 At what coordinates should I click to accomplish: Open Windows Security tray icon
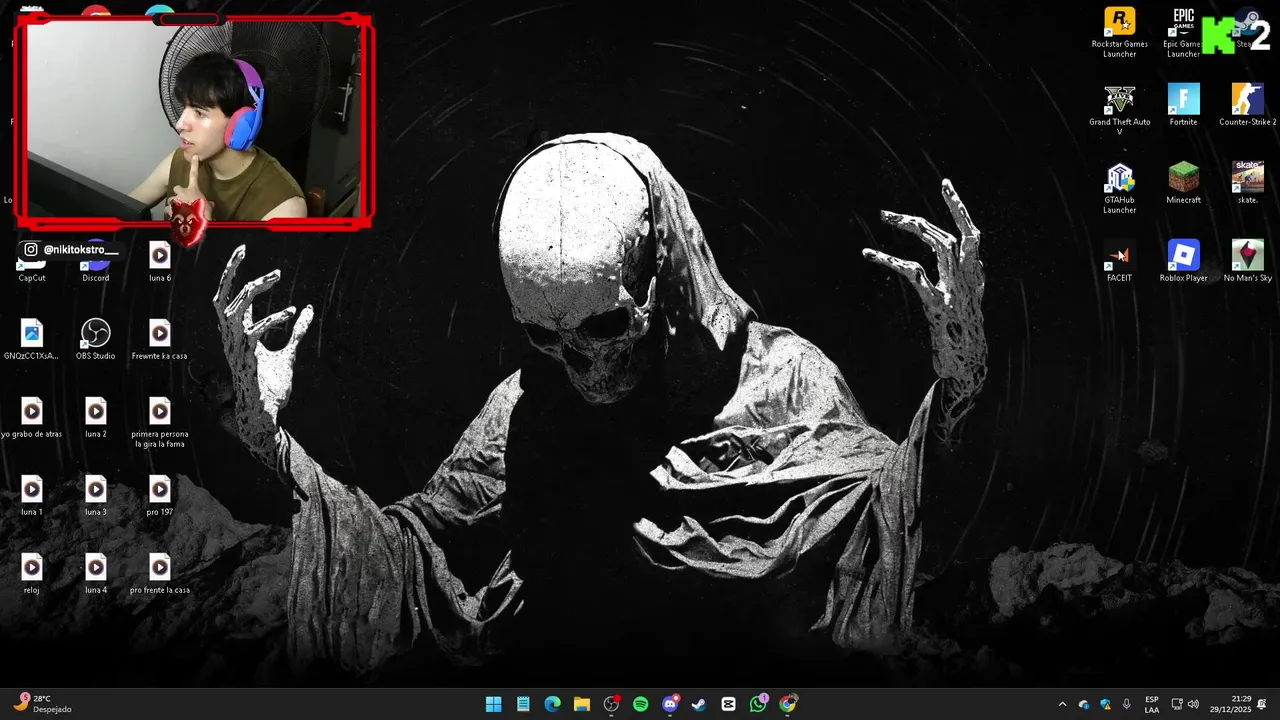coord(1105,704)
